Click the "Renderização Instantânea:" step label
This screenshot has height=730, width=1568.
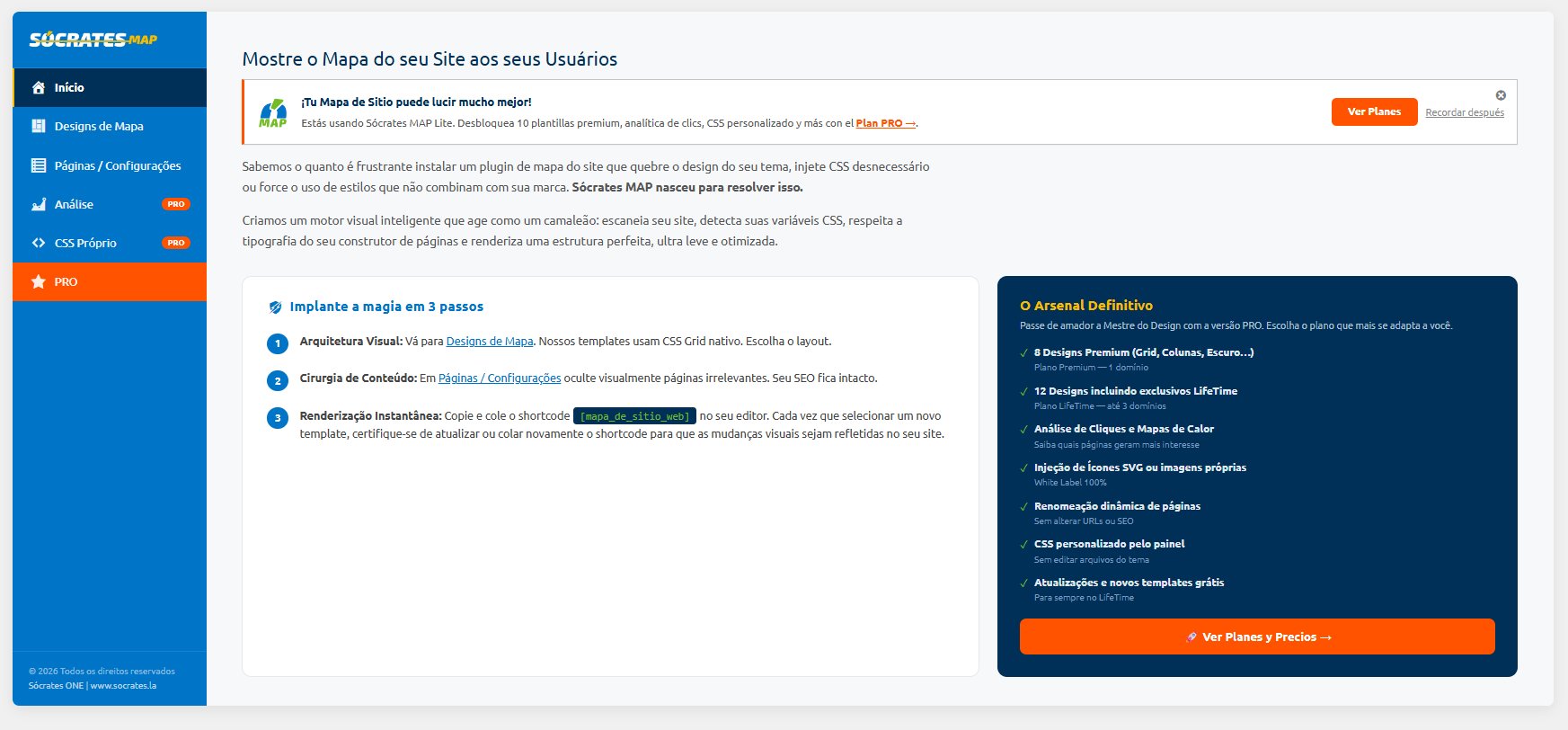coord(371,416)
